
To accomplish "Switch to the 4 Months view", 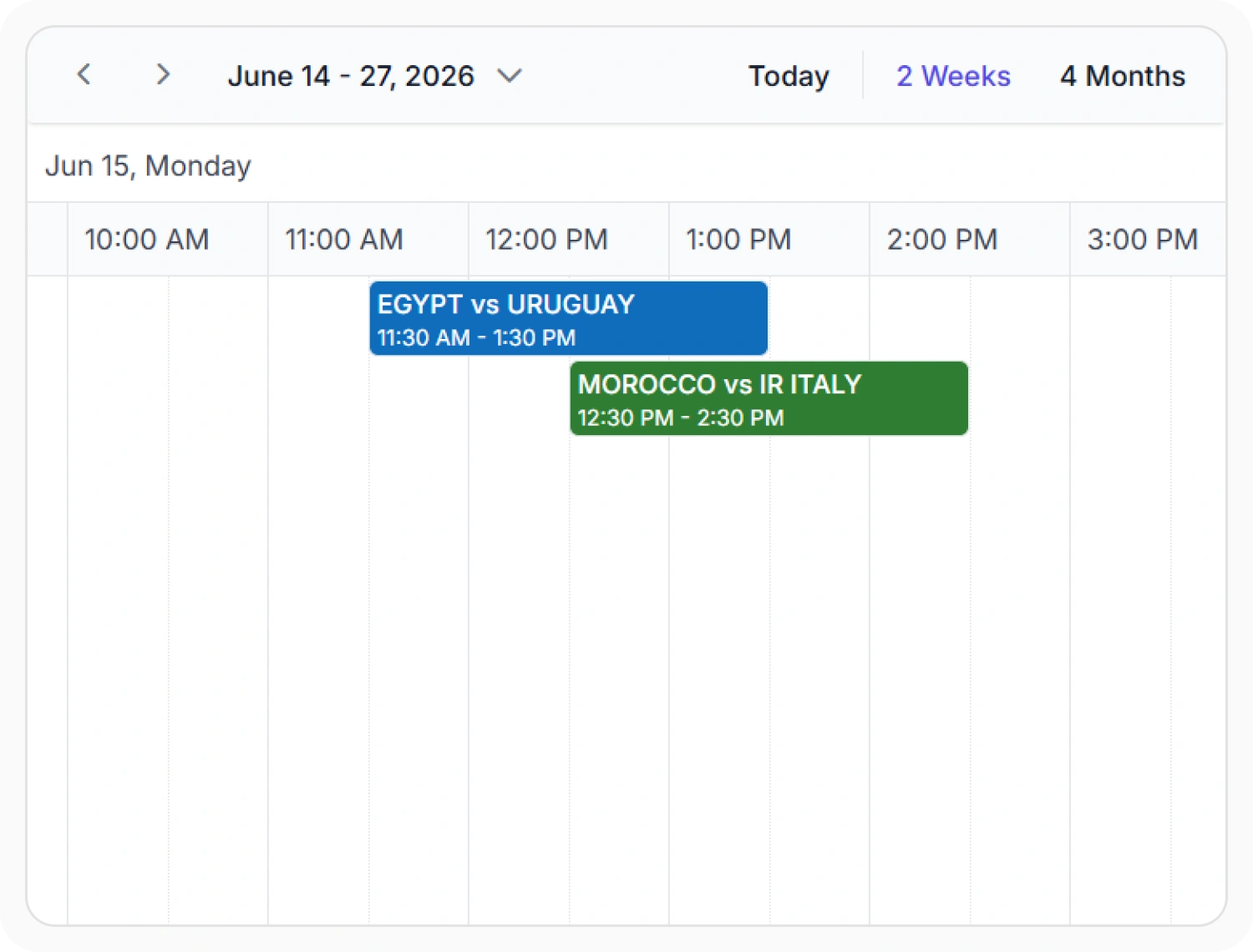I will tap(1123, 76).
